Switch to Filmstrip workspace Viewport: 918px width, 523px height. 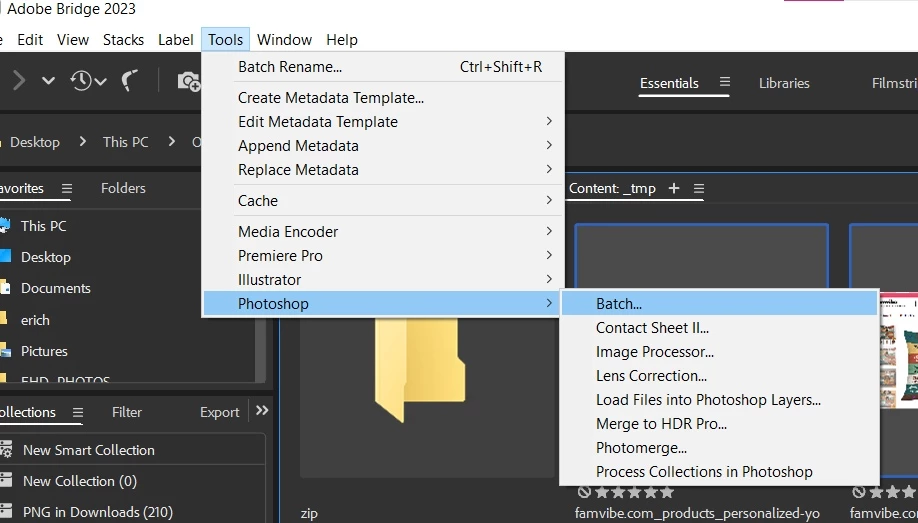coord(895,83)
